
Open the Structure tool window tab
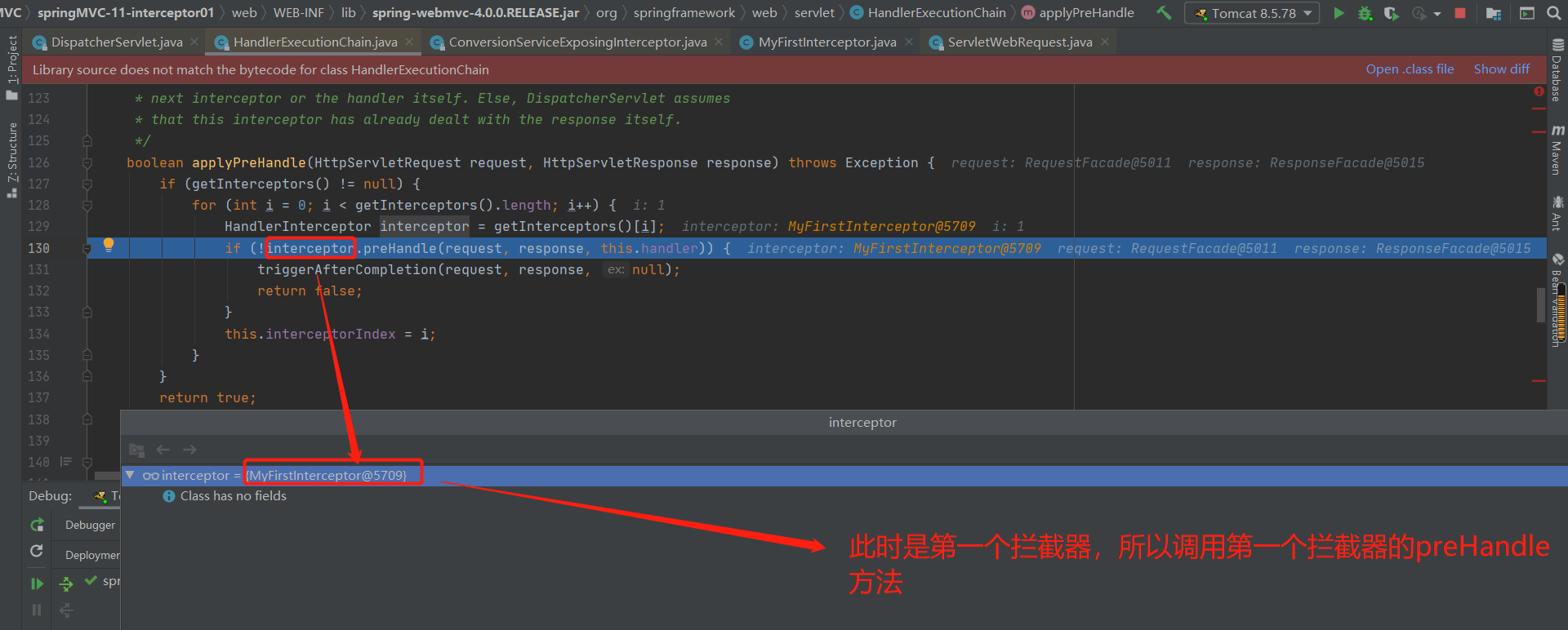coord(11,160)
